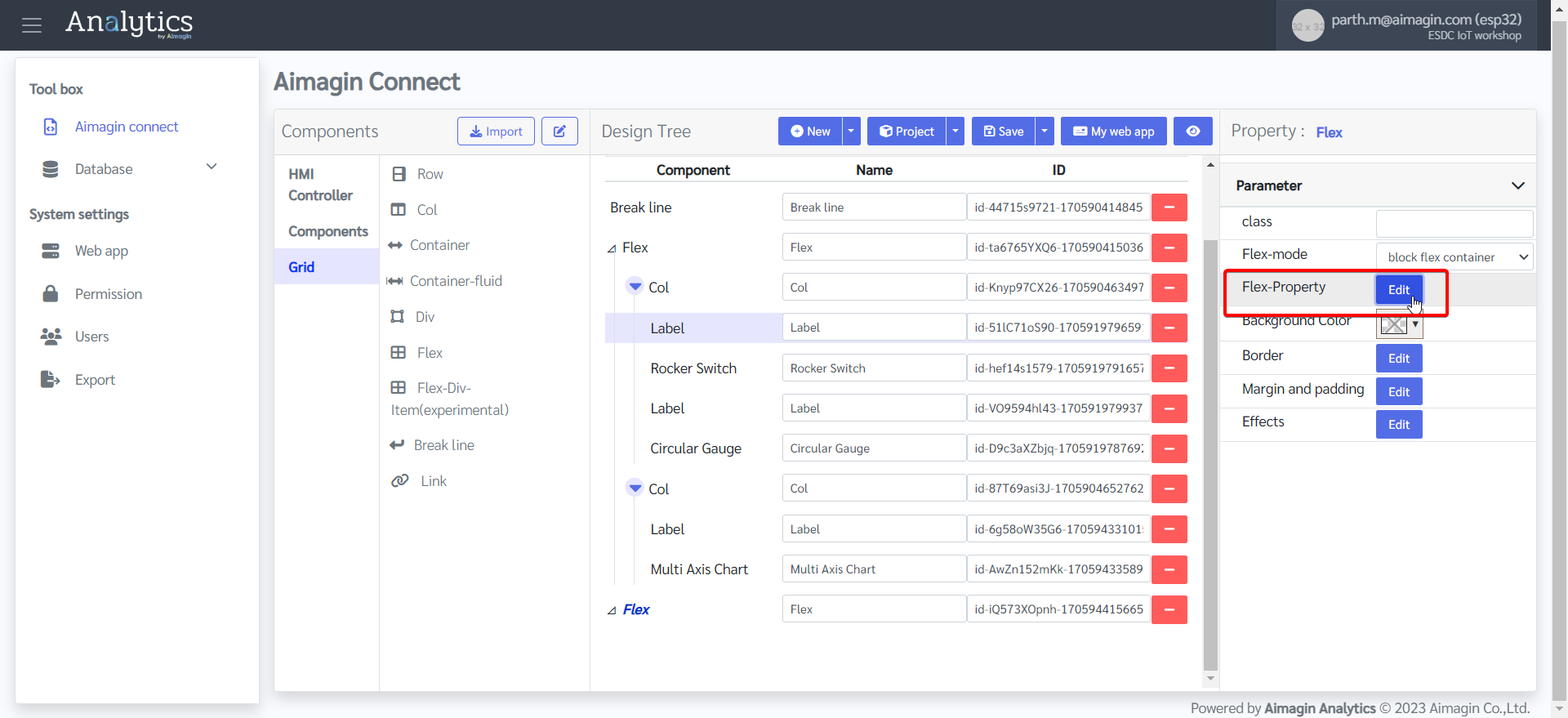Click the Circular Gauge ID field
Viewport: 1568px width, 718px height.
click(1058, 448)
